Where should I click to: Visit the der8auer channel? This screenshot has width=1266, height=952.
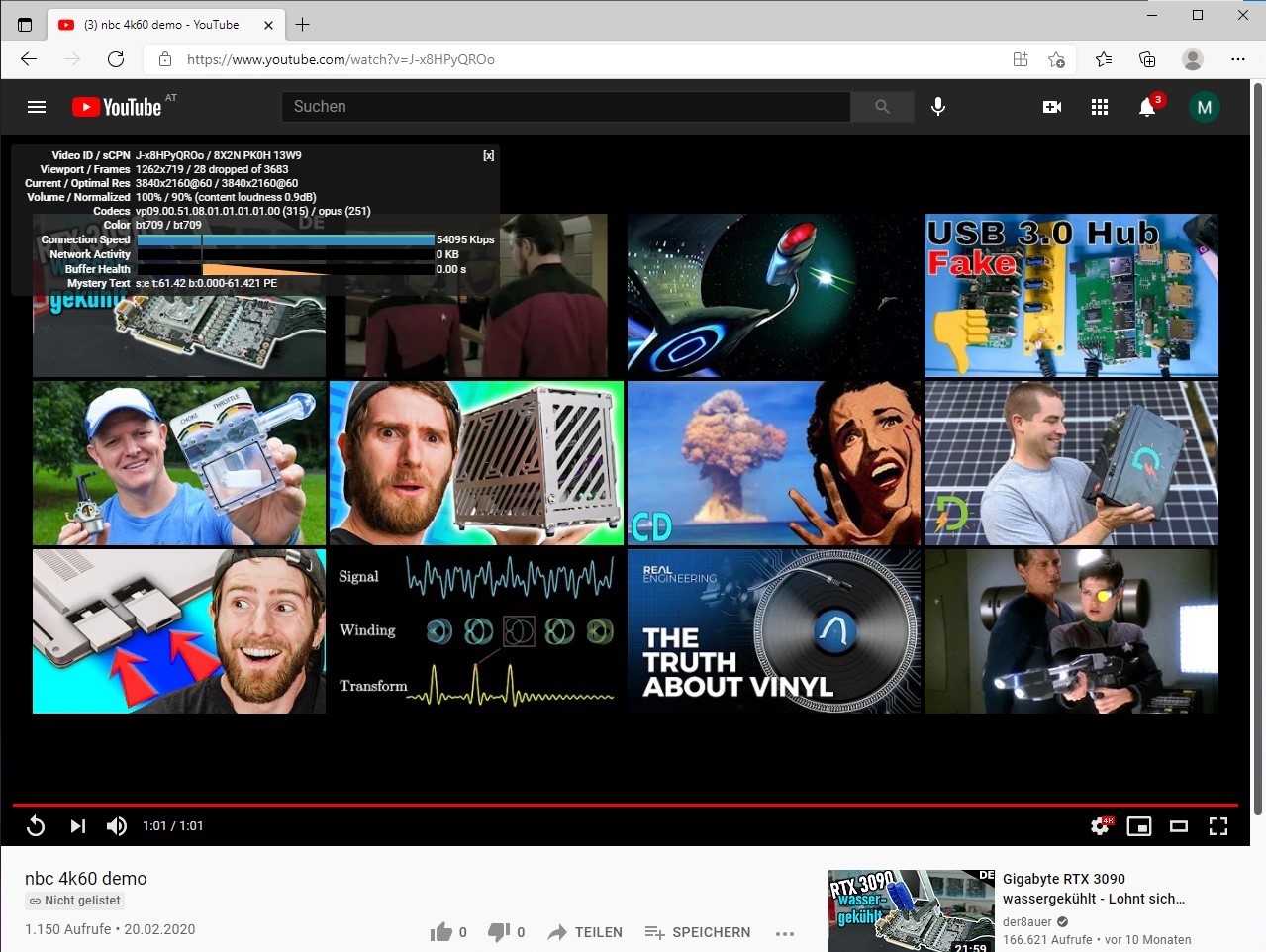click(x=1027, y=922)
